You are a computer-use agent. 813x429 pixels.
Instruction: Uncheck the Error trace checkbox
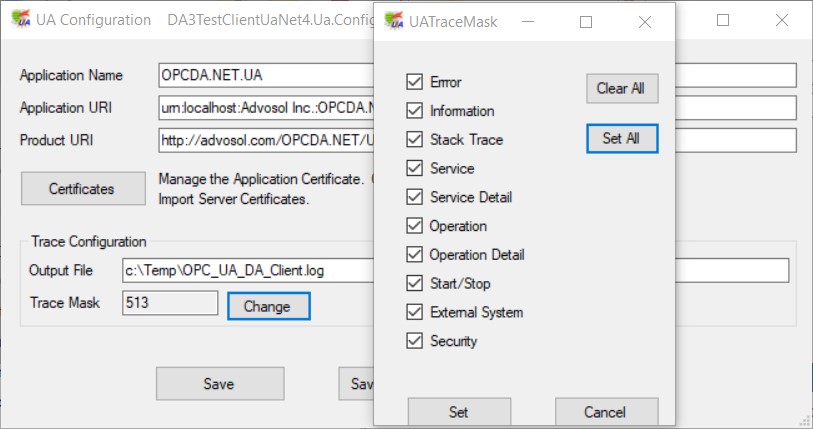coord(414,82)
